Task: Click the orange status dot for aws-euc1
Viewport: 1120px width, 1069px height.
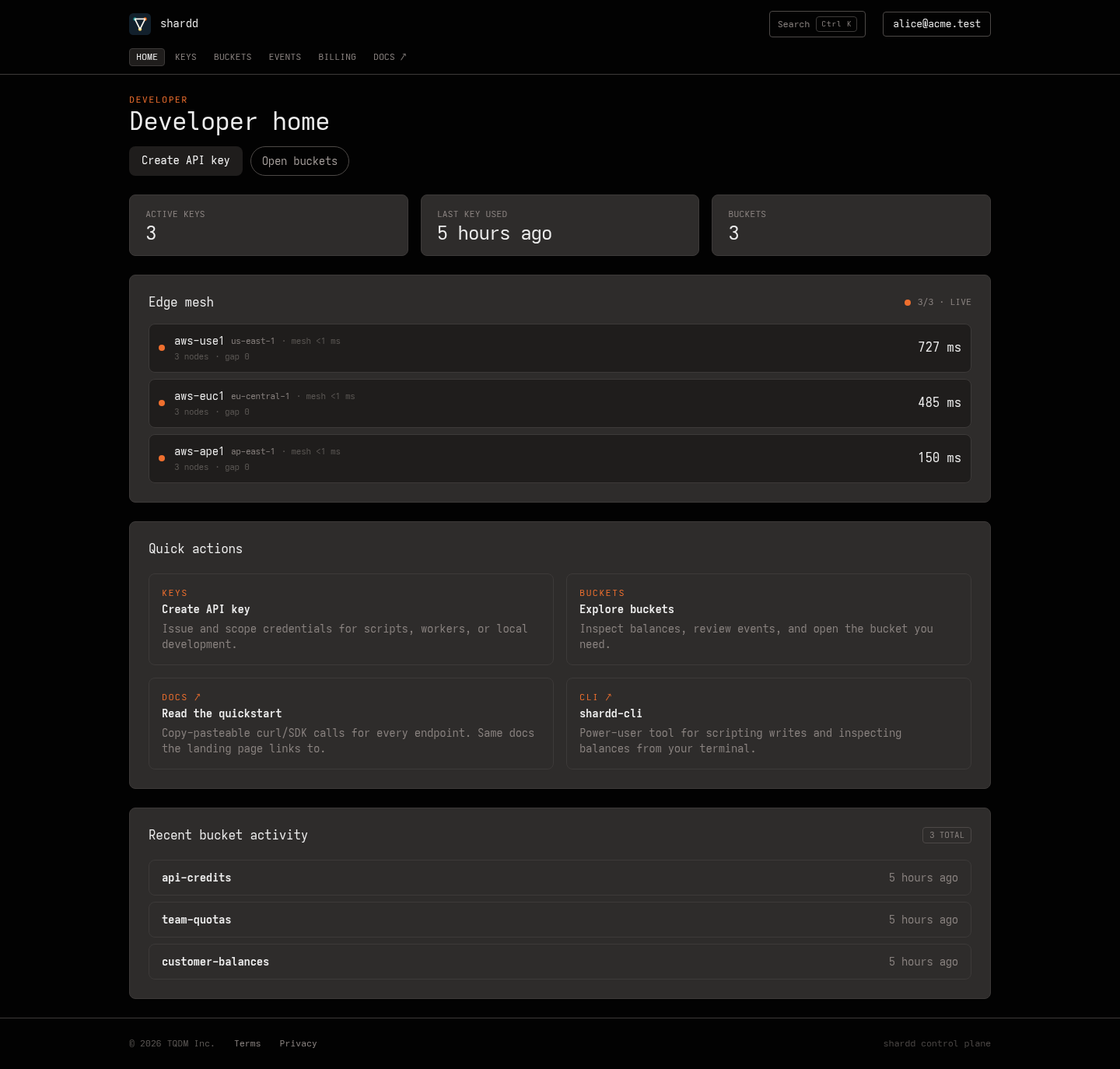Action: [x=162, y=403]
